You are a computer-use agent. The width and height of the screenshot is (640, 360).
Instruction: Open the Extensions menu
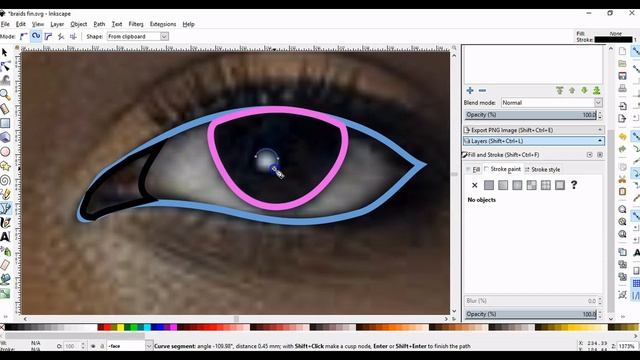(x=163, y=24)
